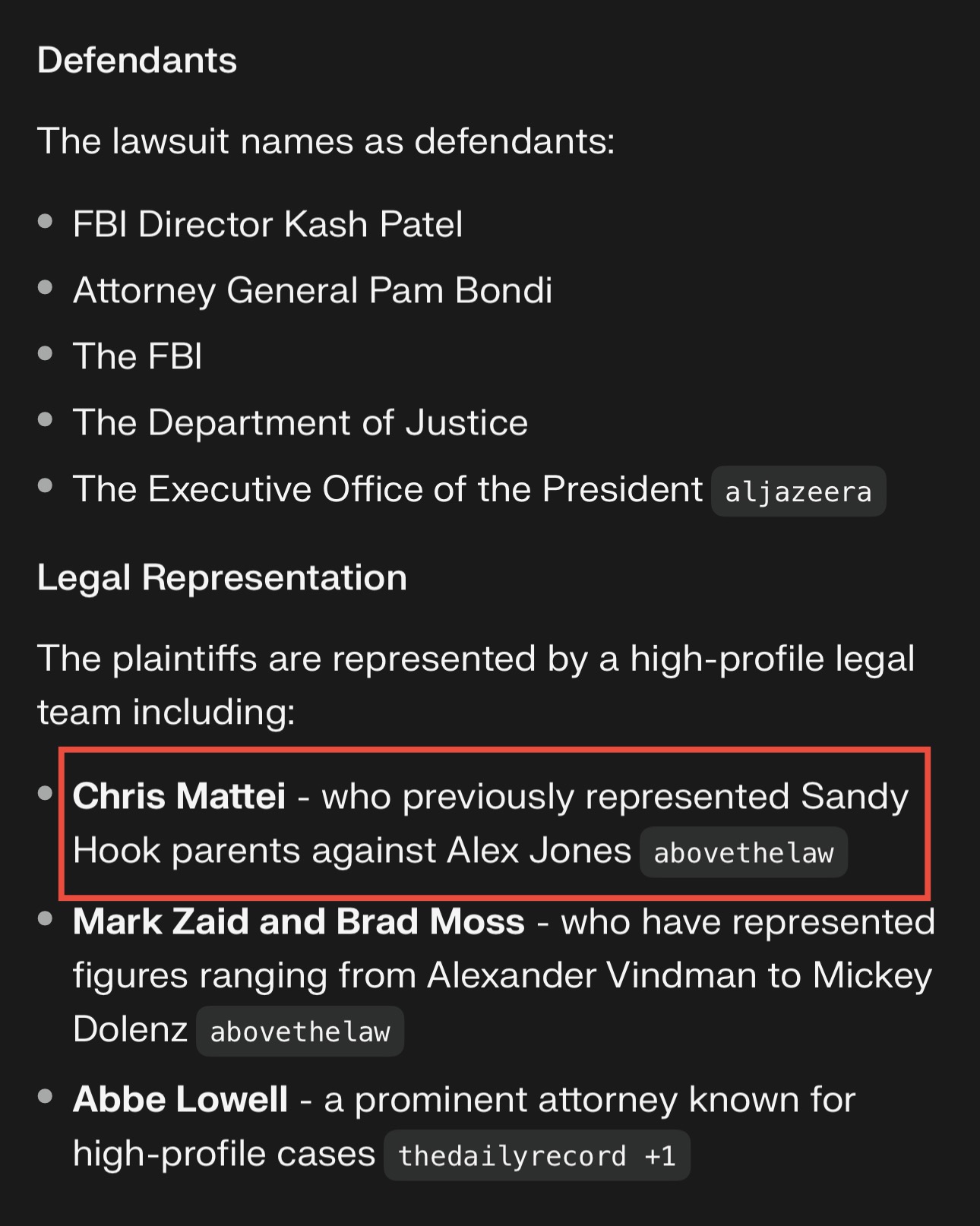980x1226 pixels.
Task: Click 'The FBI' list item
Action: 138,356
